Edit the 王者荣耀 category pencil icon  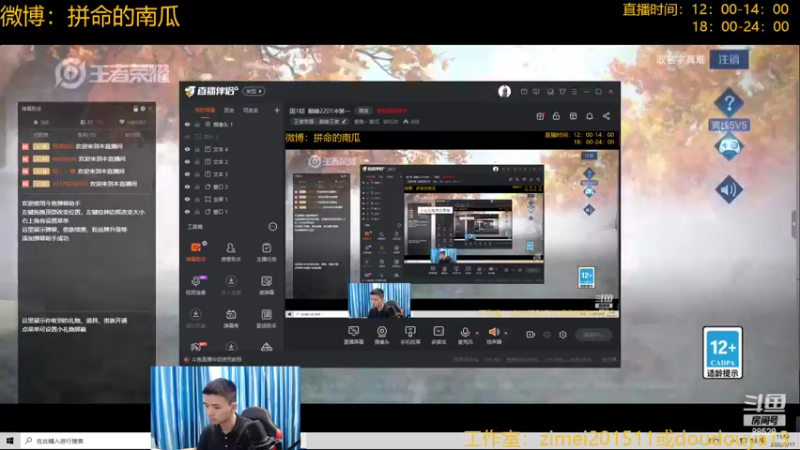click(x=344, y=122)
